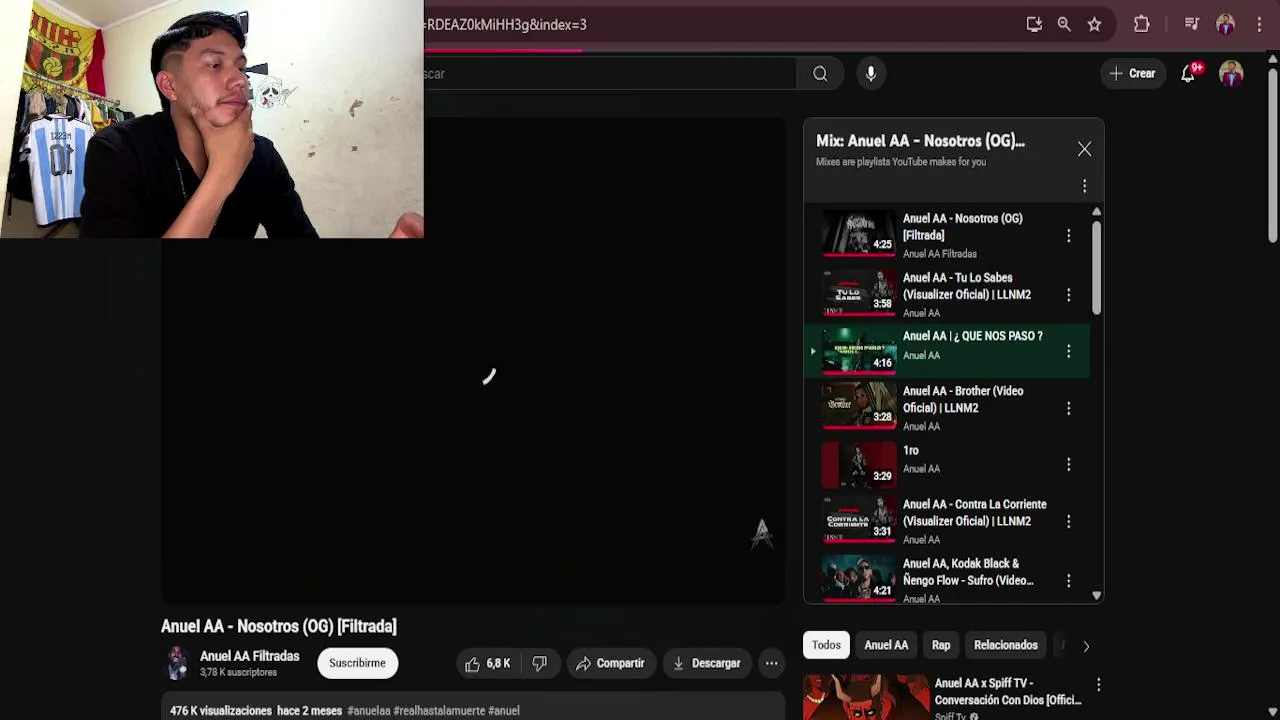Click the Descargar download button

coord(706,663)
